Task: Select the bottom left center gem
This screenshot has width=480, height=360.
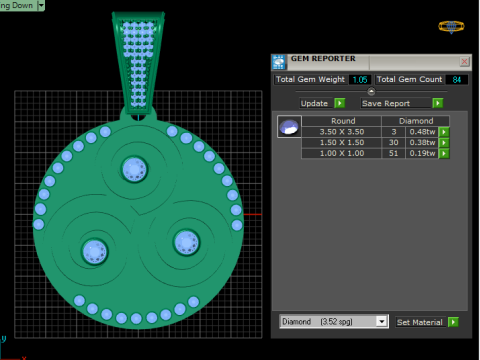Action: 95,252
